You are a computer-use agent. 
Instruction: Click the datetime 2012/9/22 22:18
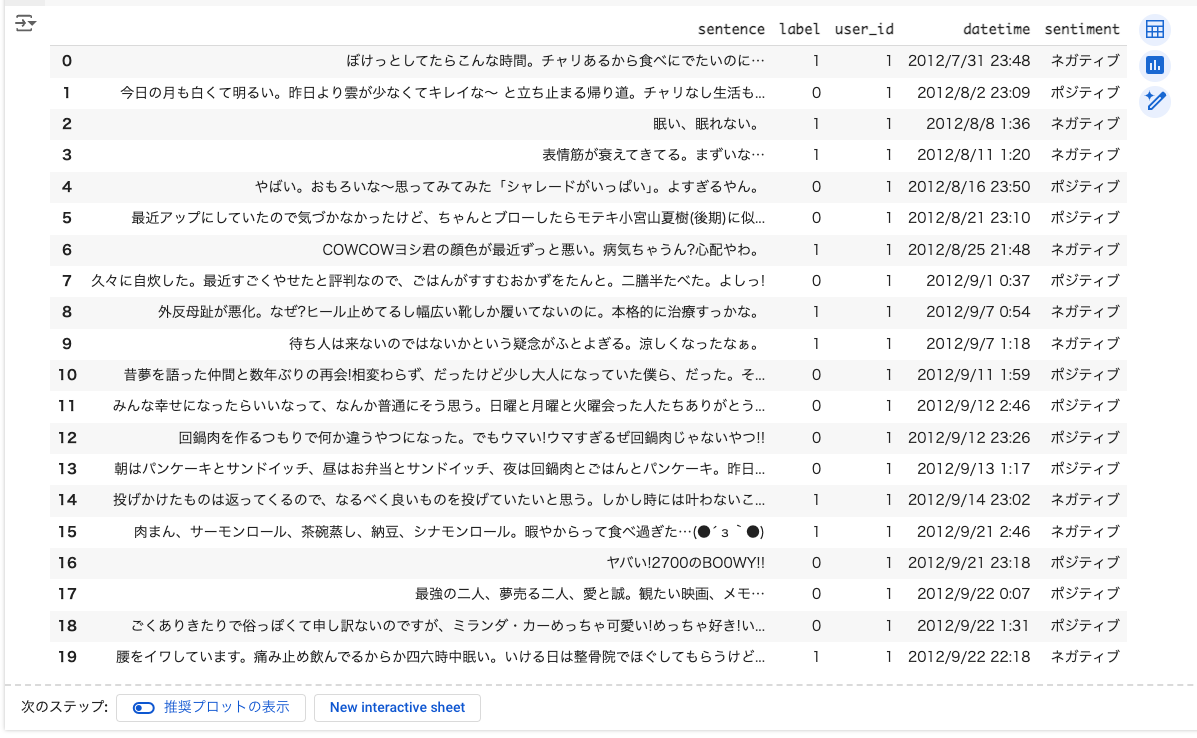point(969,656)
